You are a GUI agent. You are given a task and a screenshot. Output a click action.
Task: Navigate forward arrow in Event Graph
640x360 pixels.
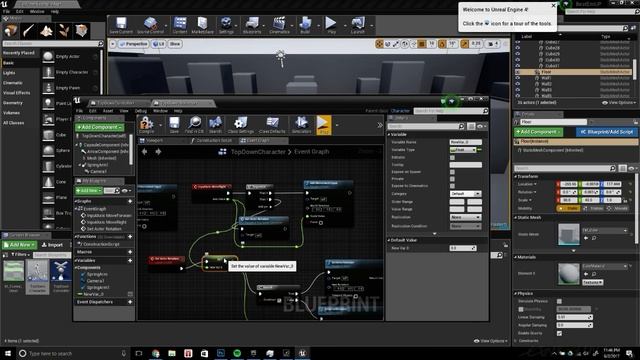[x=158, y=152]
